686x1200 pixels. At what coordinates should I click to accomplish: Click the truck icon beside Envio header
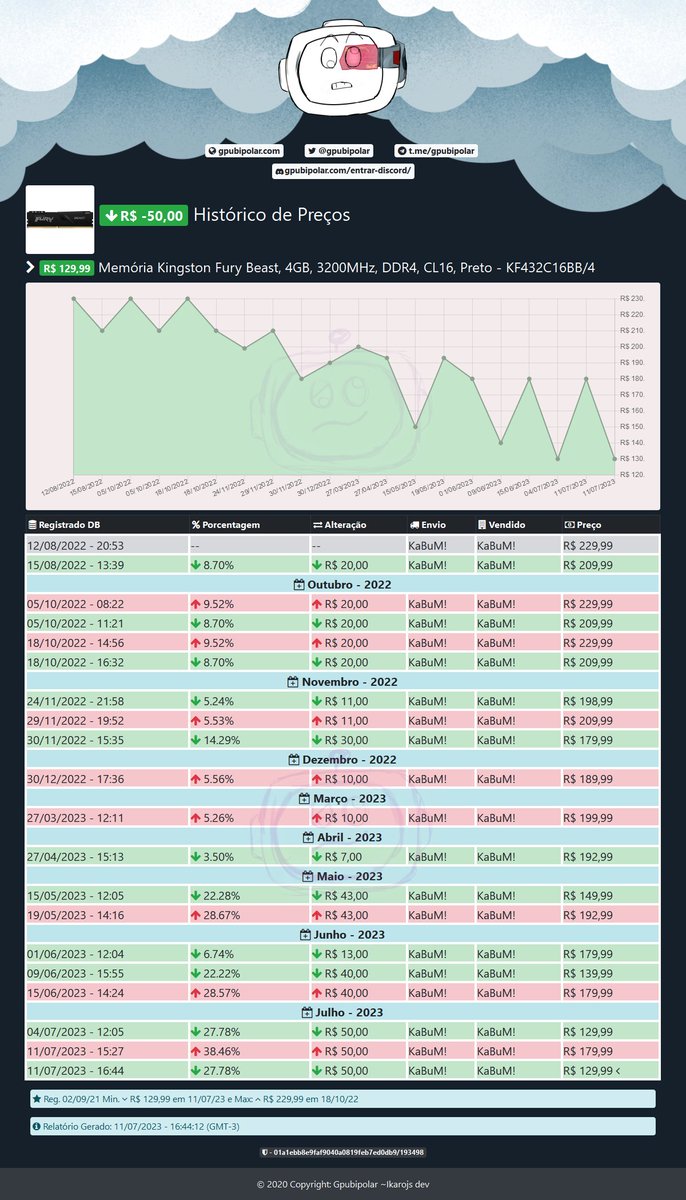[x=414, y=524]
